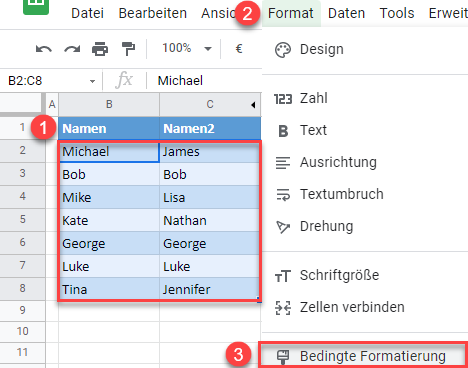Expand the name box dropdown arrow
Viewport: 468px width, 368px height.
tap(92, 81)
